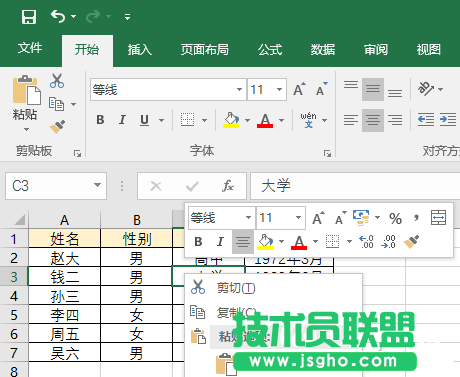Switch to the 视图 tab
The height and width of the screenshot is (377, 460).
point(429,50)
